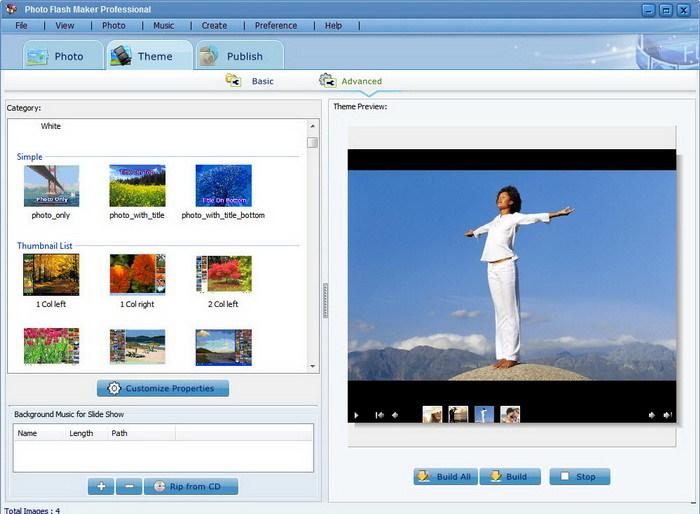Choose the photo_with_title theme
Screen dimensions: 700x514
tap(137, 186)
